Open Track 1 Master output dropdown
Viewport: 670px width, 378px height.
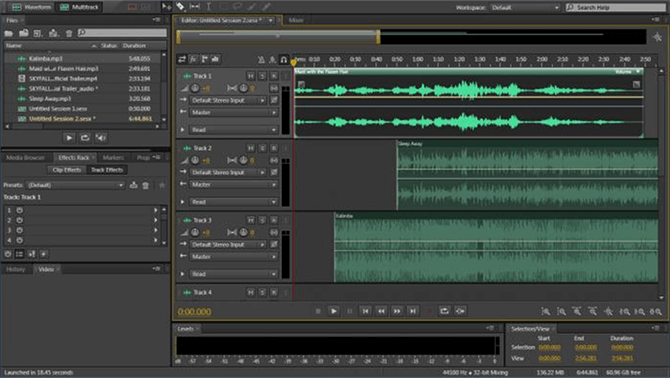[x=233, y=112]
